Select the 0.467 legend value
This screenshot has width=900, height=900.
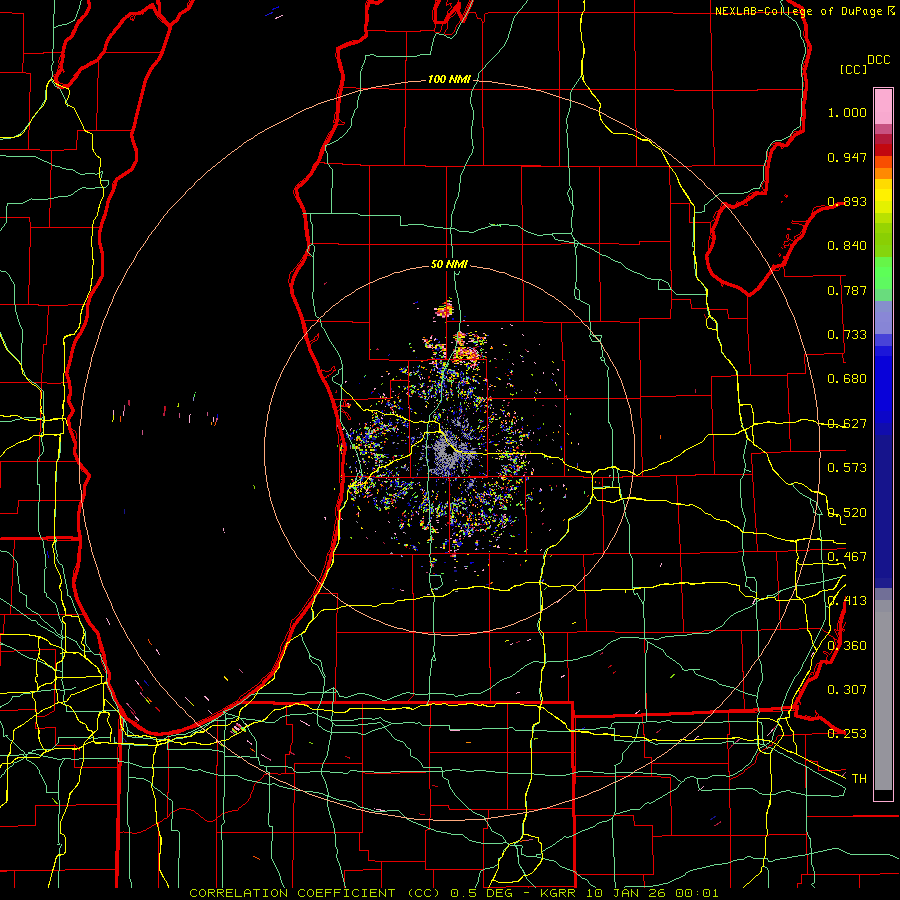pyautogui.click(x=847, y=557)
